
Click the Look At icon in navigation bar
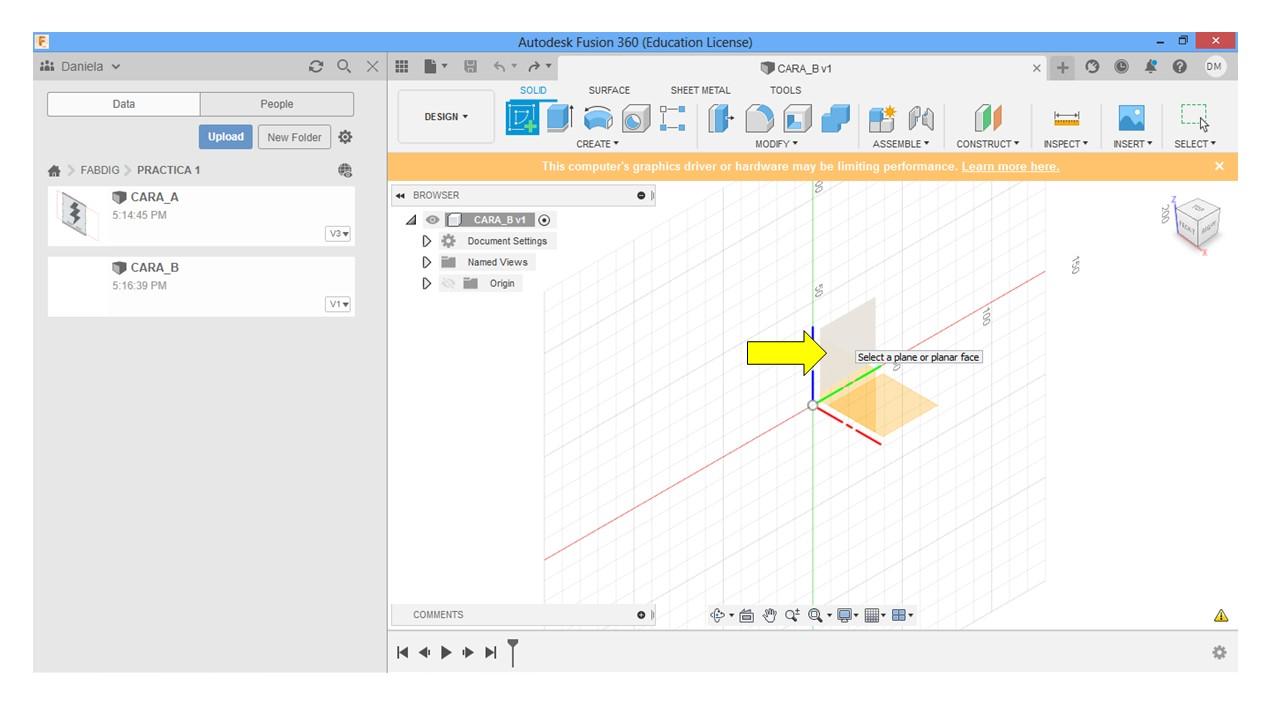pyautogui.click(x=746, y=616)
